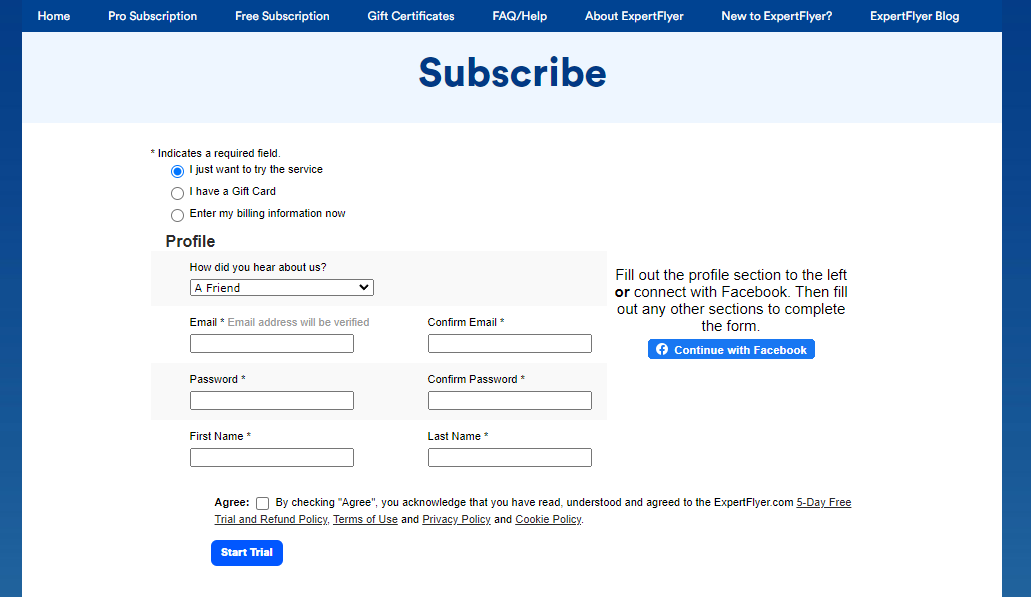
Task: Focus the Confirm Password field
Action: pos(510,400)
